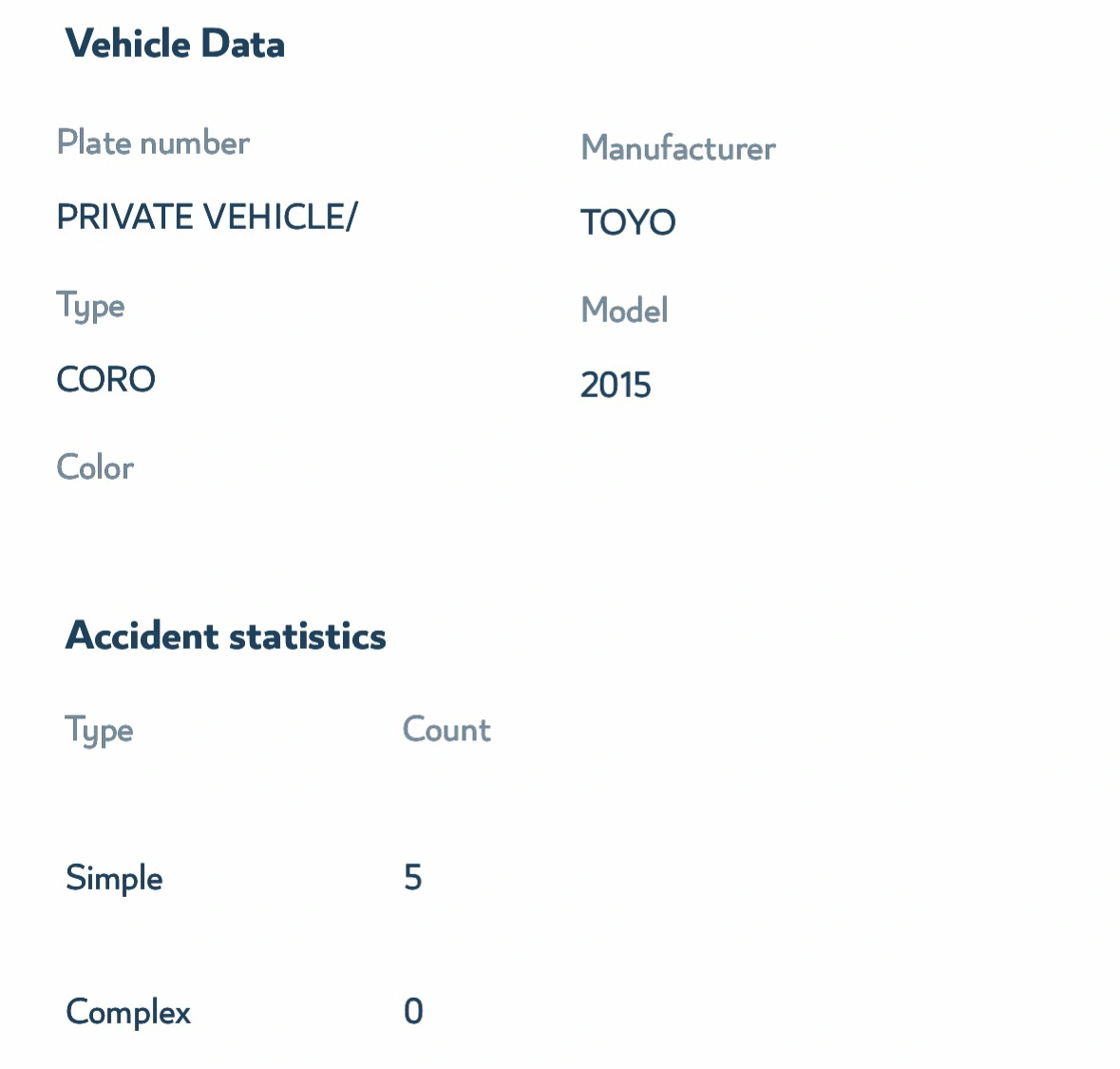Image resolution: width=1120 pixels, height=1069 pixels.
Task: Select the Plate number label
Action: pyautogui.click(x=154, y=143)
